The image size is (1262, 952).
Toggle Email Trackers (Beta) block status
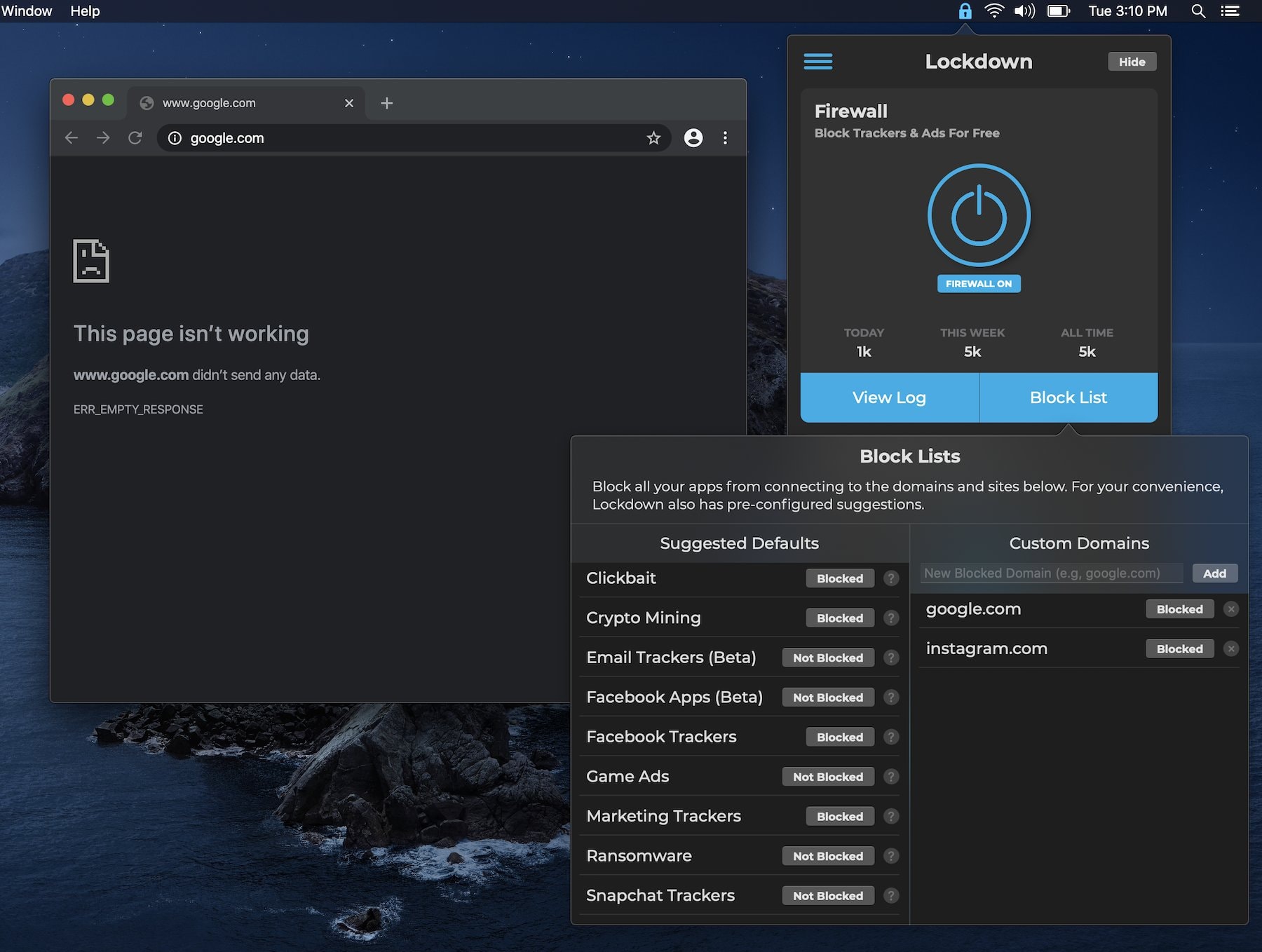828,658
